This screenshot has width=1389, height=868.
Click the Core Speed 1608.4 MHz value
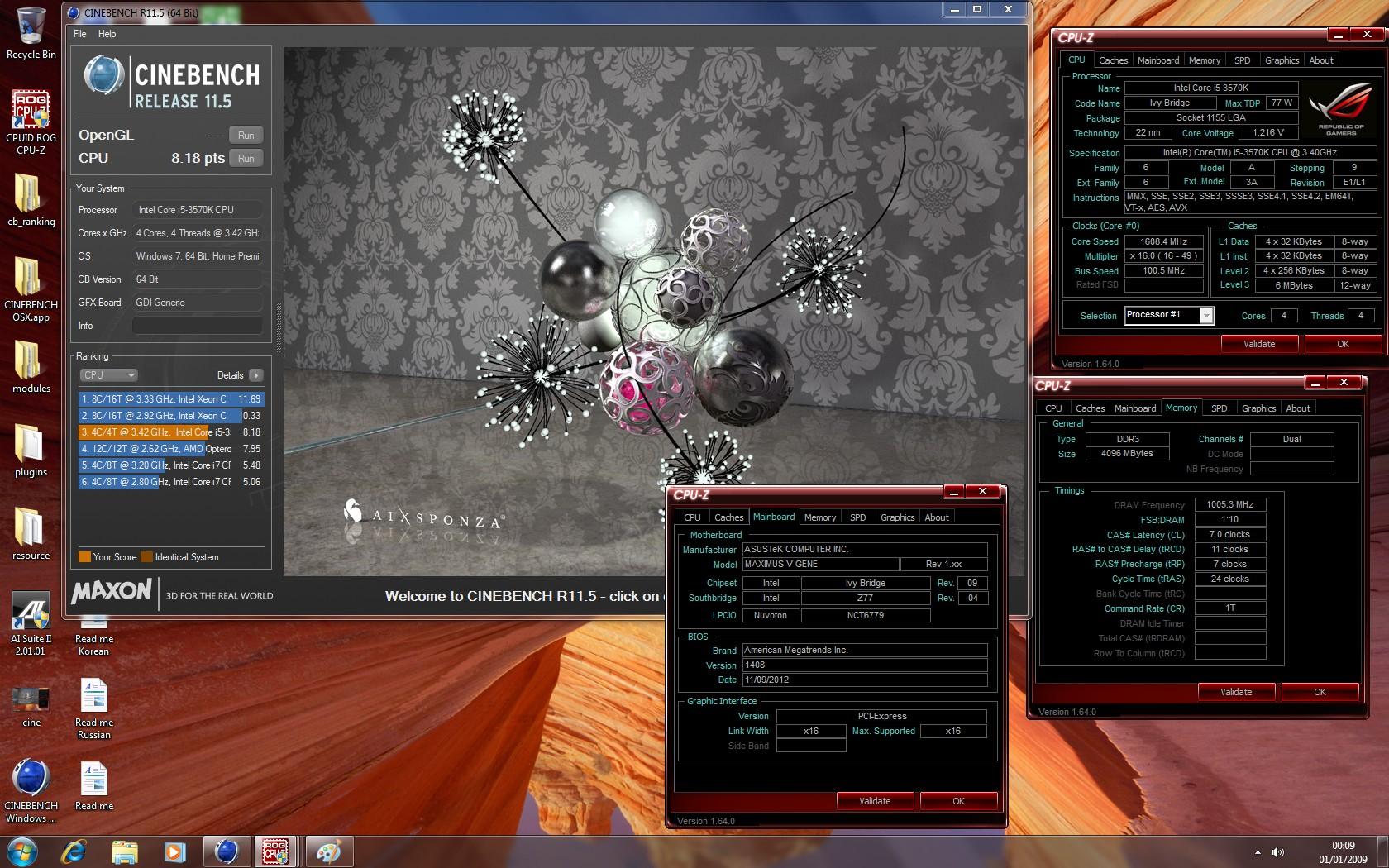pos(1163,242)
